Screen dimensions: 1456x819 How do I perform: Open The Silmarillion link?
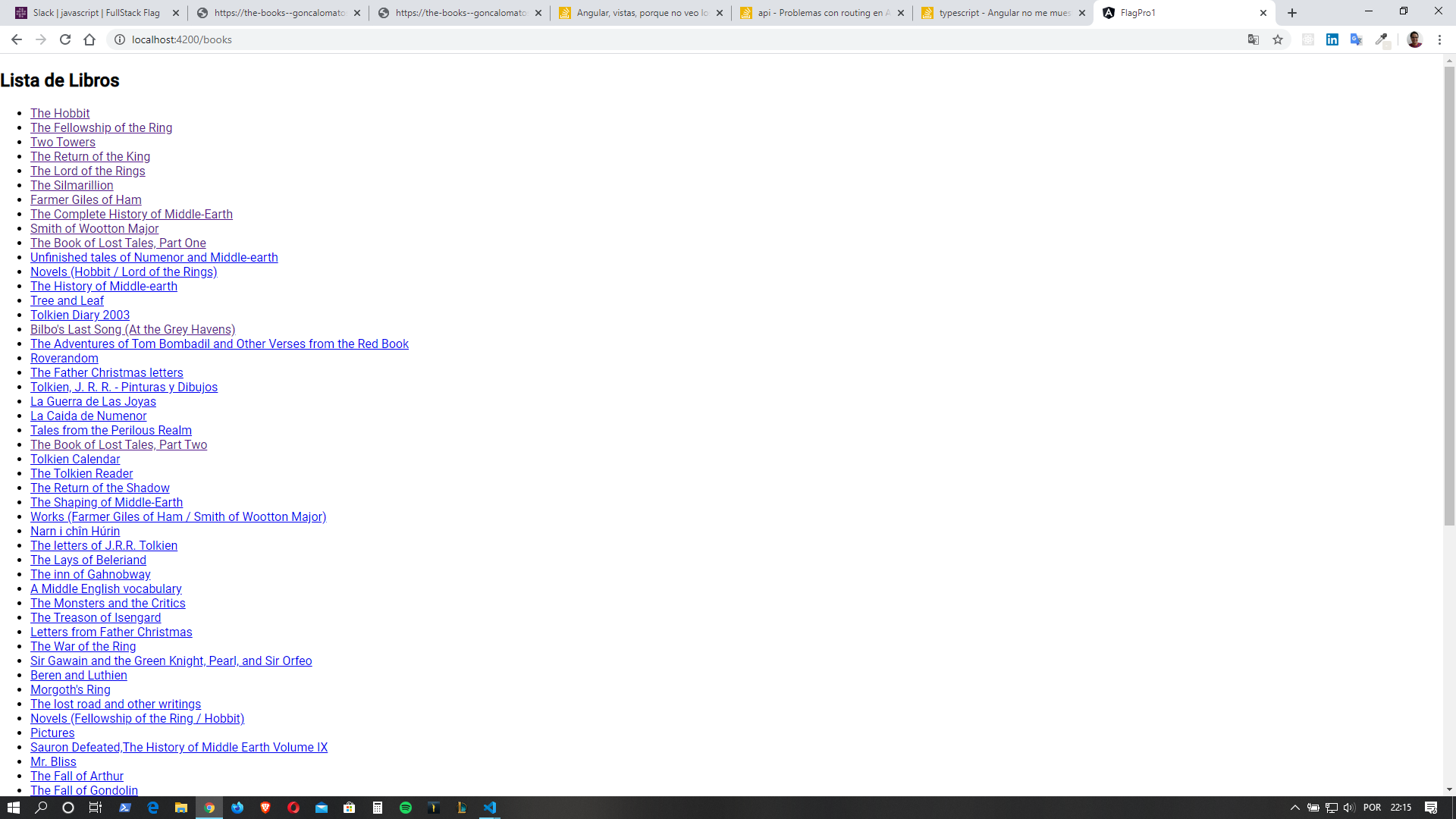coord(72,186)
